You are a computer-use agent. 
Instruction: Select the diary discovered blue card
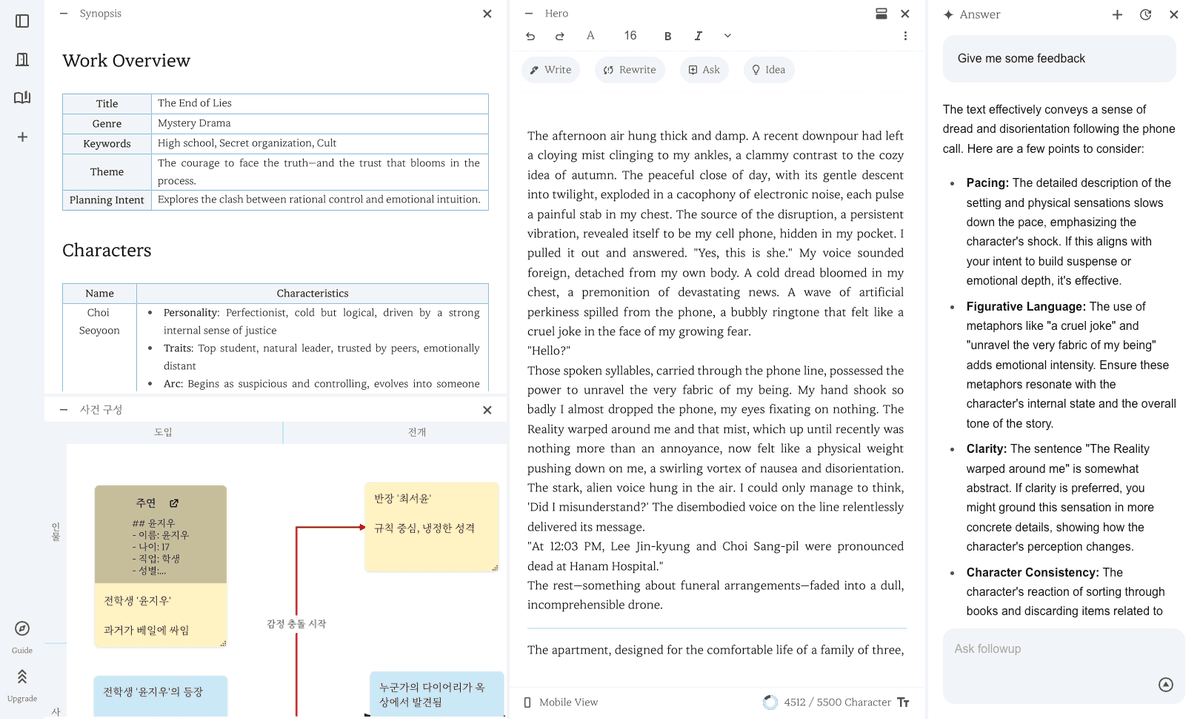tap(436, 694)
